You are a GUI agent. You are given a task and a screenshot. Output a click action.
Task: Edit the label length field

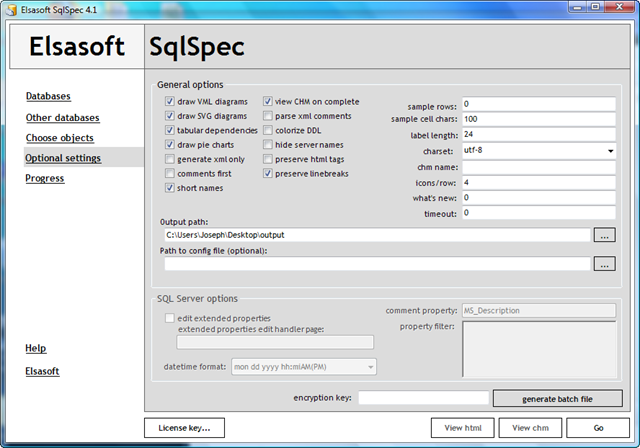[x=539, y=134]
